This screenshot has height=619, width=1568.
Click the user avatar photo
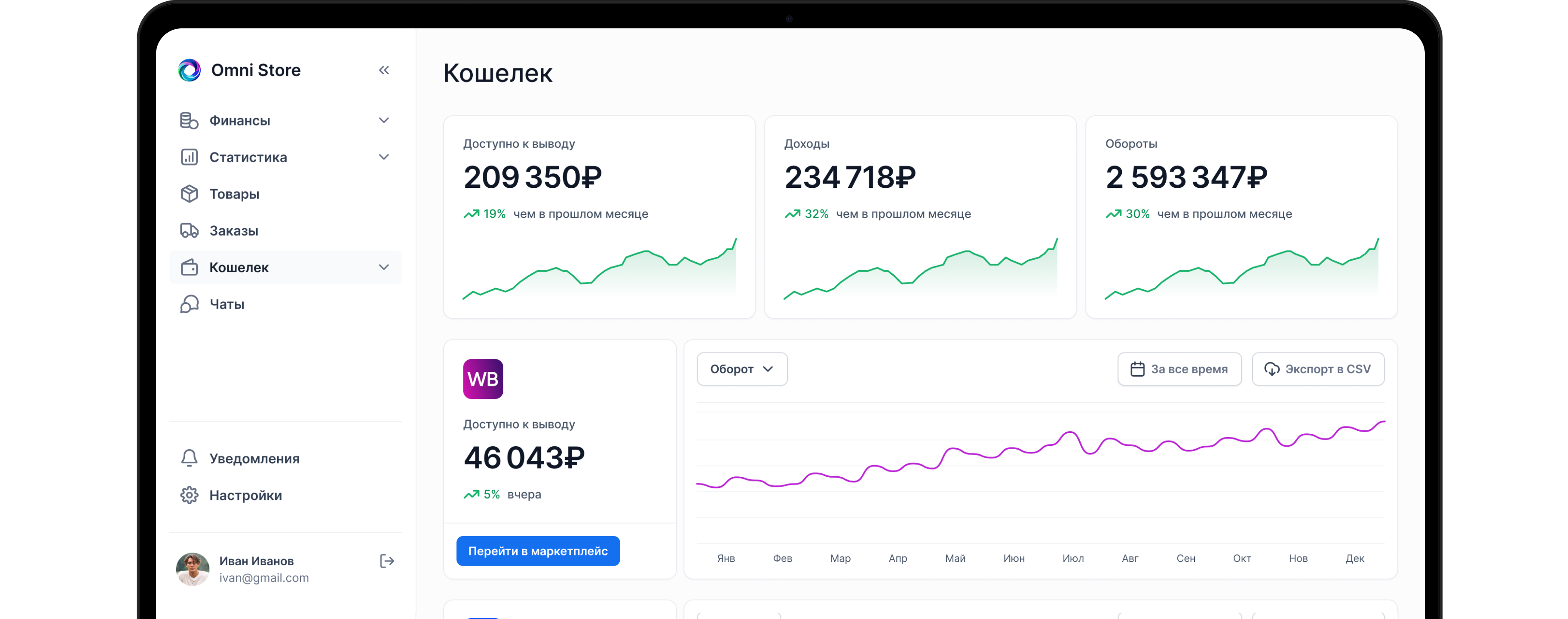click(193, 569)
